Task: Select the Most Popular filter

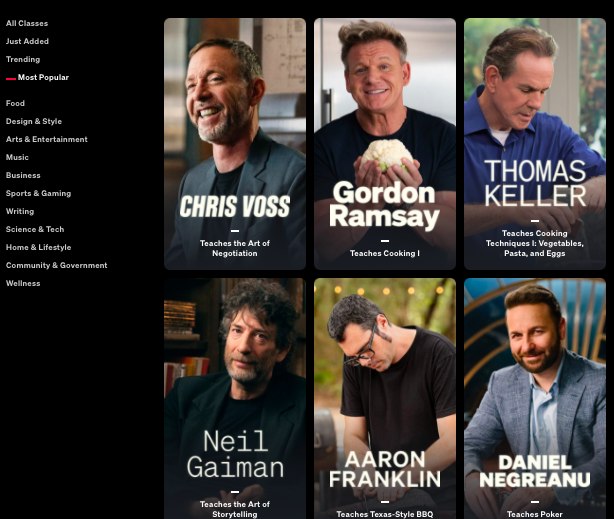Action: click(x=43, y=77)
